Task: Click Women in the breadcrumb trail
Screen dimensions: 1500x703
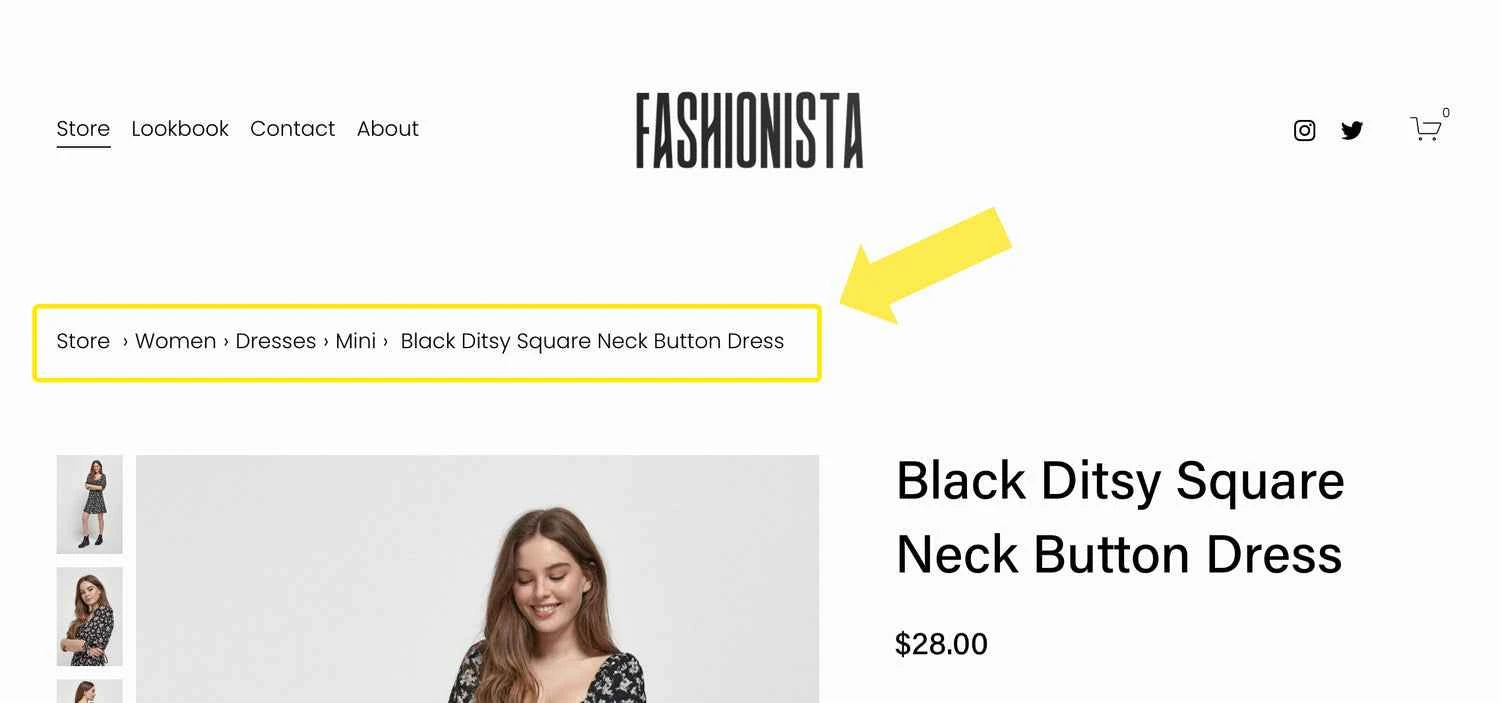Action: (175, 341)
